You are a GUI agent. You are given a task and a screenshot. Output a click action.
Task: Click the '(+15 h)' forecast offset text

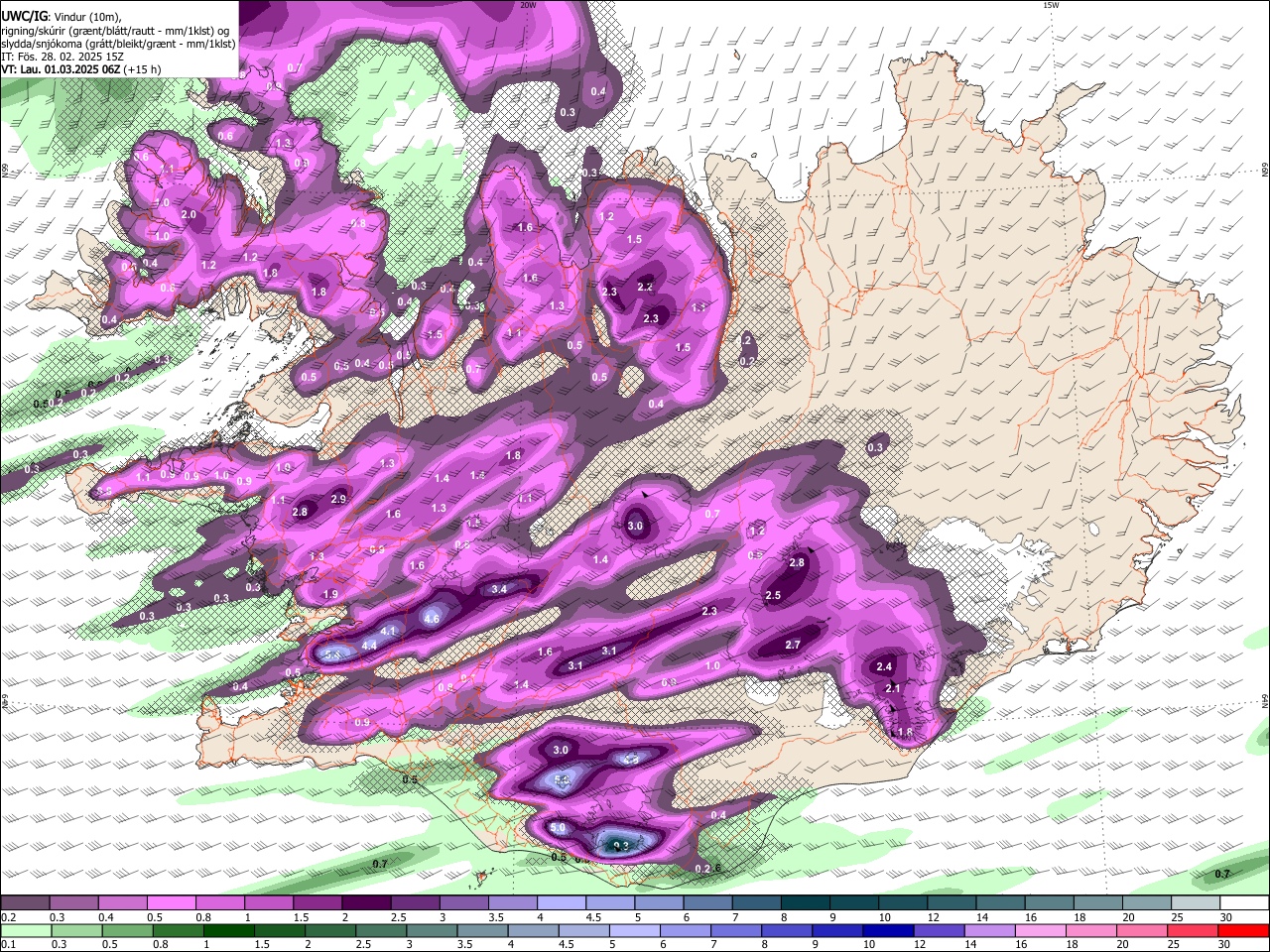click(143, 69)
